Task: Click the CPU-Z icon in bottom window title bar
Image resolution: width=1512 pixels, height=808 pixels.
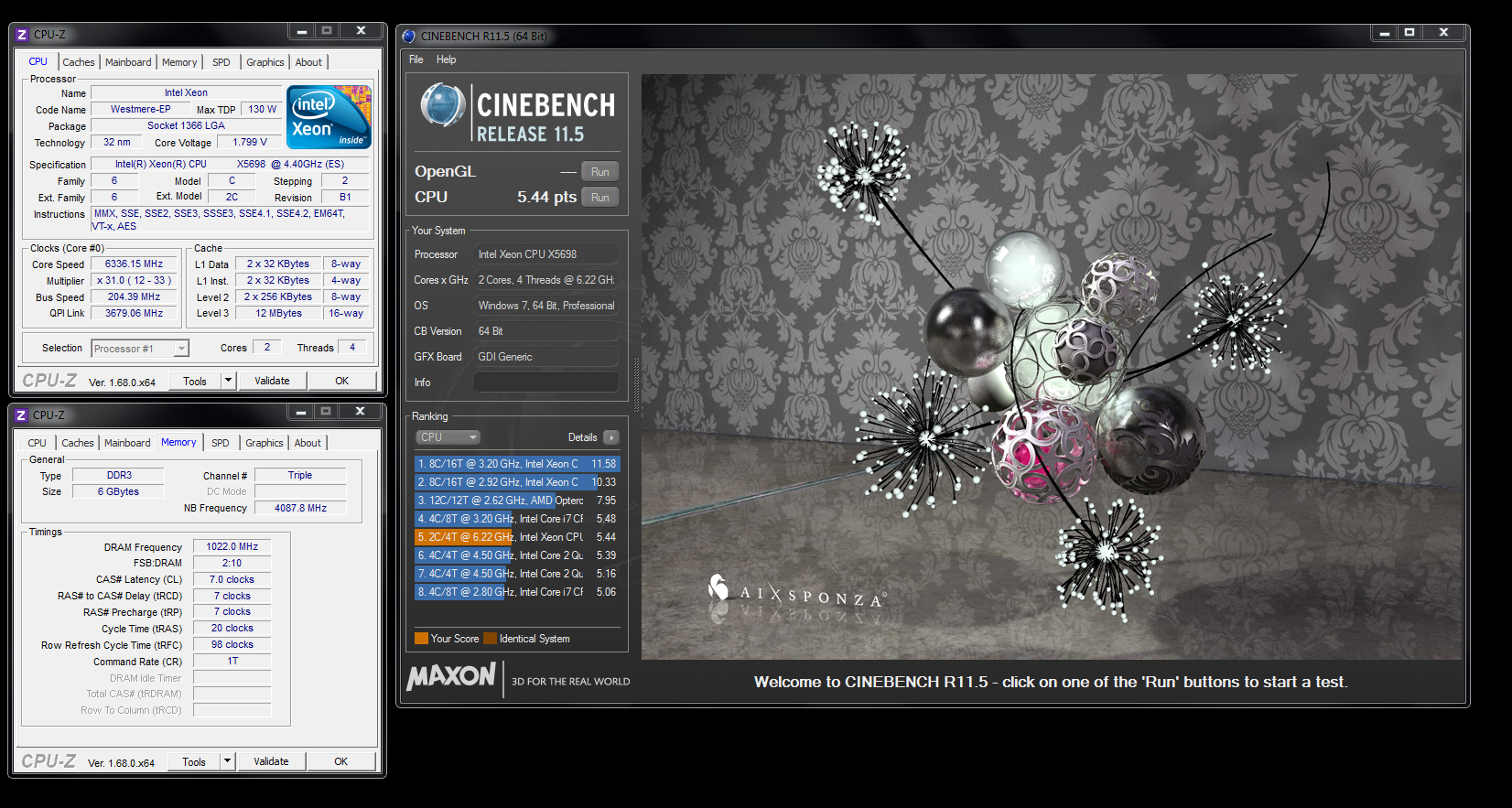Action: 21,415
